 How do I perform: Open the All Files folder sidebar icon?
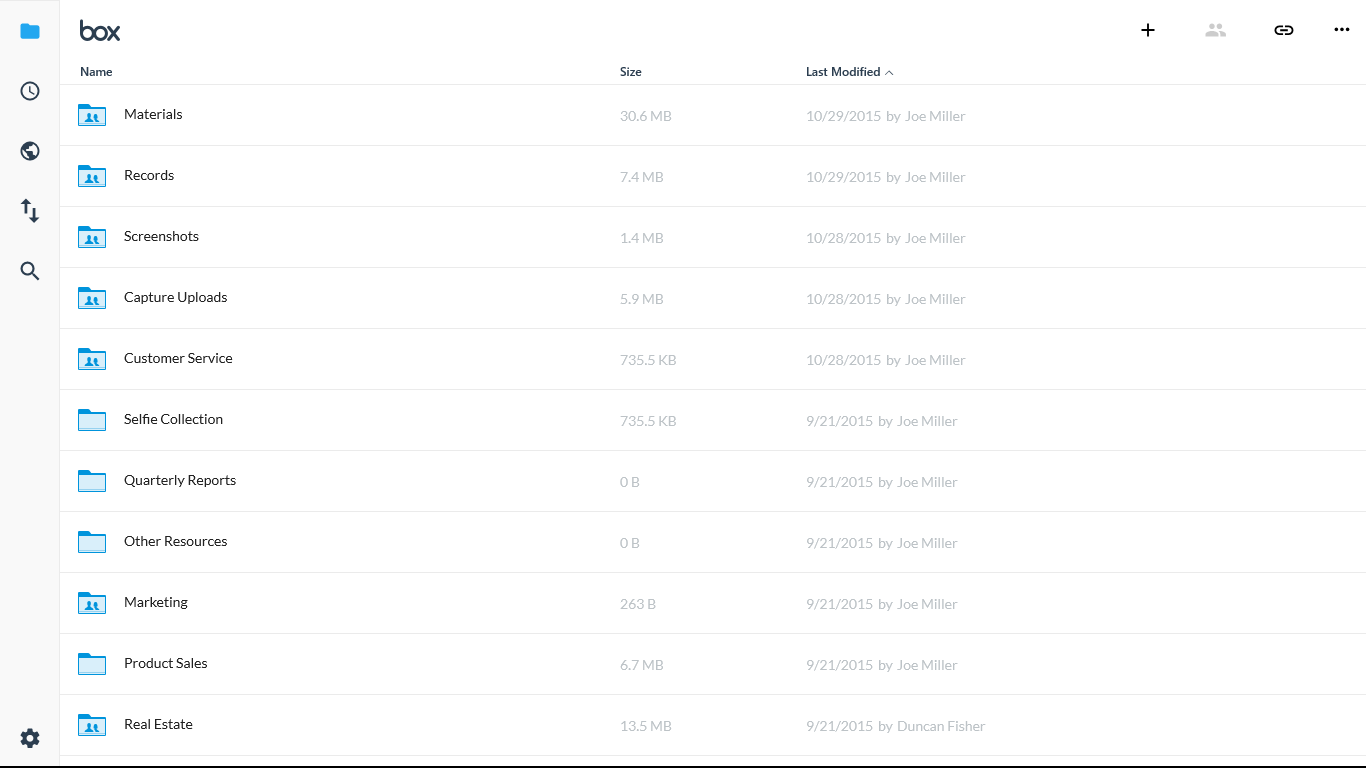[x=30, y=31]
